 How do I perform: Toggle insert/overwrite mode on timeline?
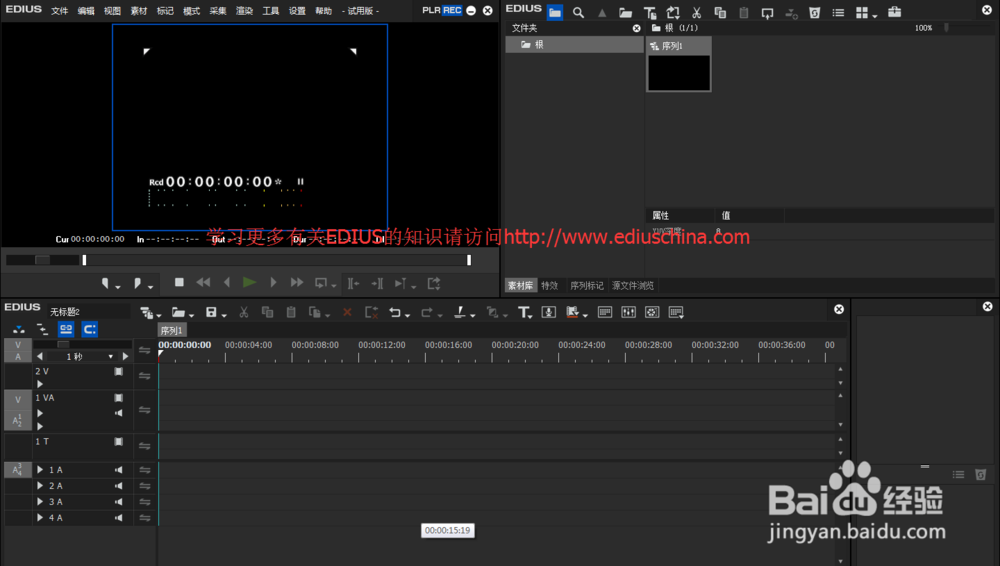[x=18, y=329]
